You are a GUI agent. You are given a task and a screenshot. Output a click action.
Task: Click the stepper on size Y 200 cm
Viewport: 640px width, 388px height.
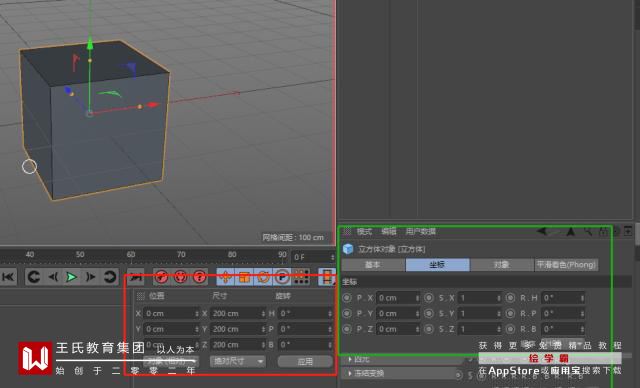coord(263,329)
